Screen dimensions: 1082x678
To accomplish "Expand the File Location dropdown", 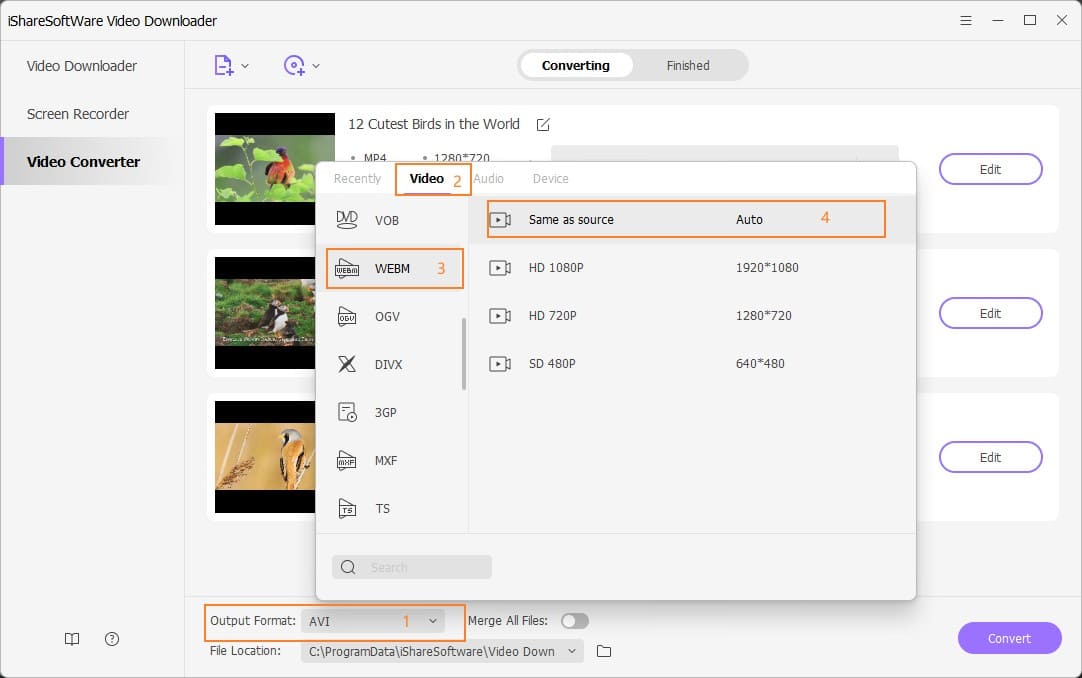I will [x=570, y=651].
